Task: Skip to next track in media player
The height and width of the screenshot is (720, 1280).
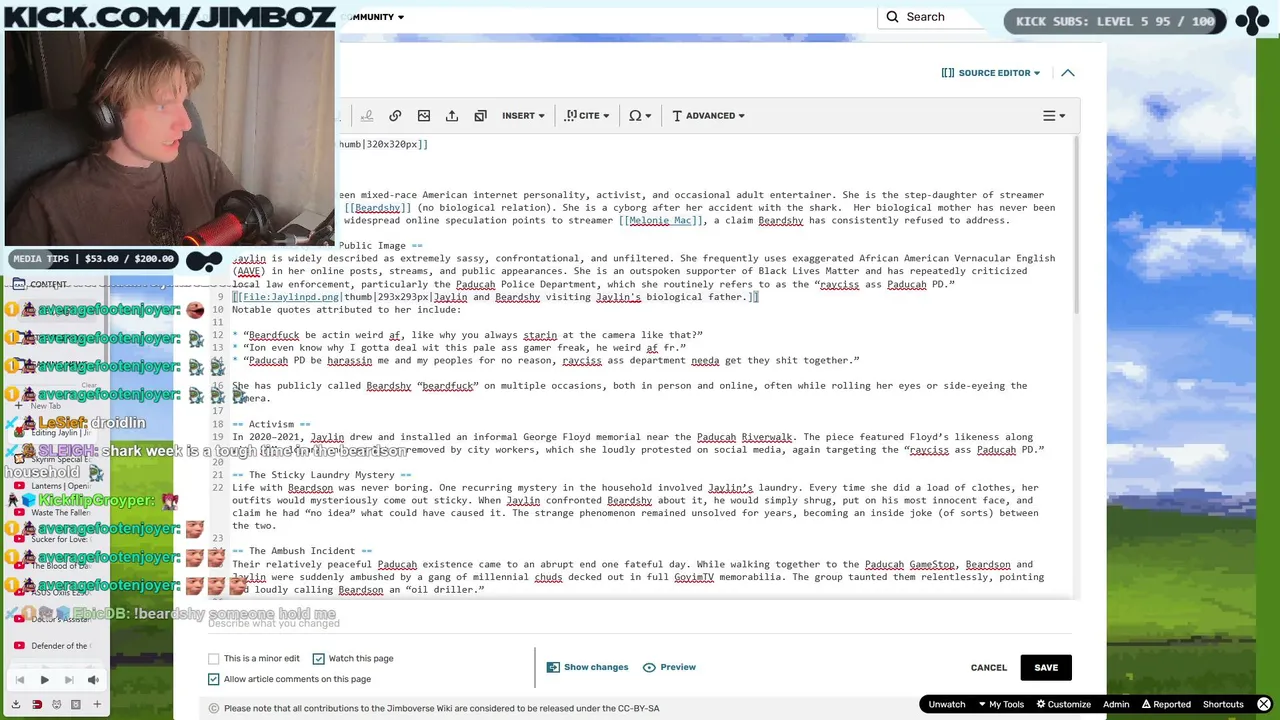Action: (x=69, y=680)
